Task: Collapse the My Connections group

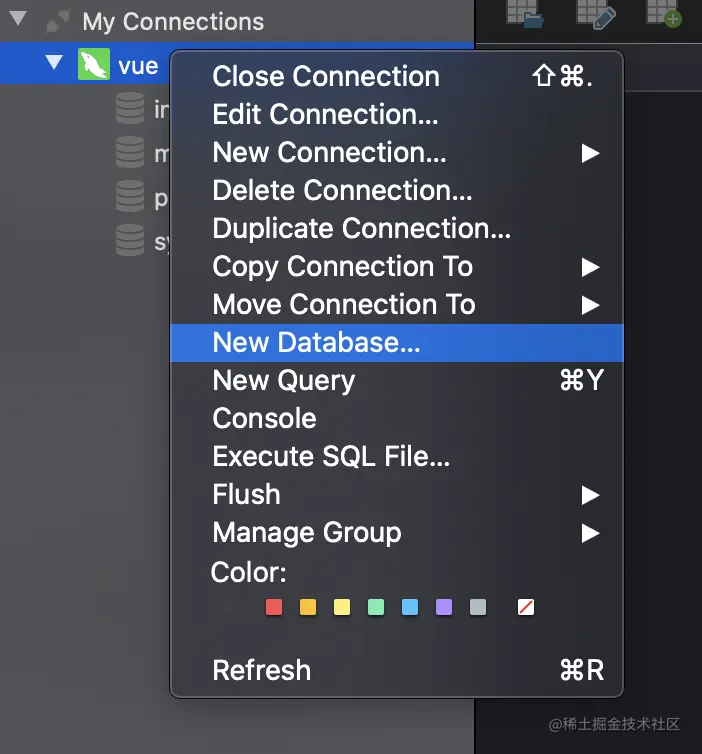Action: coord(16,20)
